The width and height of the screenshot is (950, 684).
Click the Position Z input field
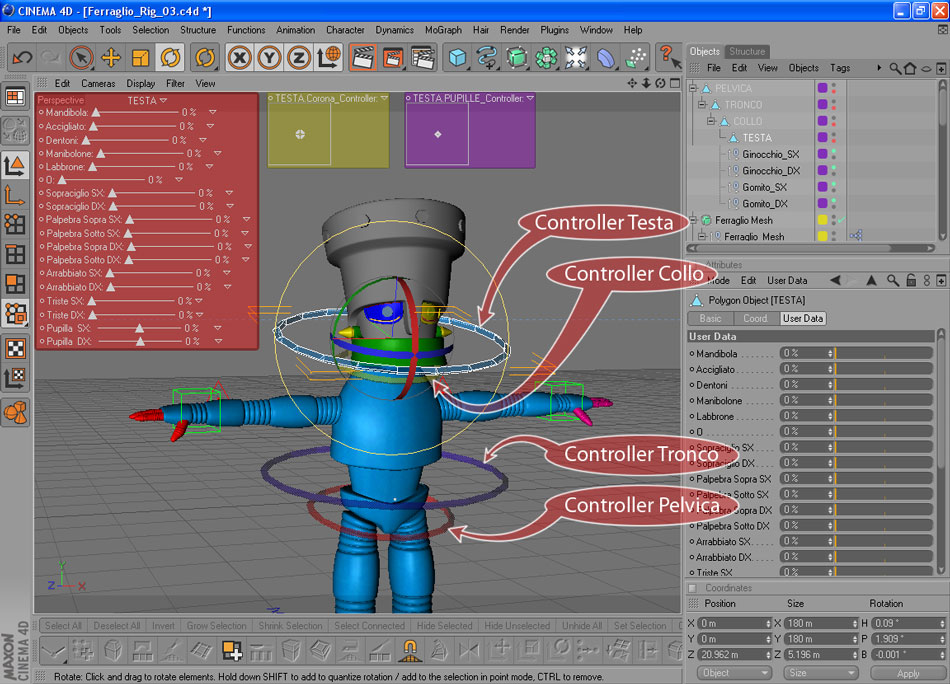coord(734,655)
